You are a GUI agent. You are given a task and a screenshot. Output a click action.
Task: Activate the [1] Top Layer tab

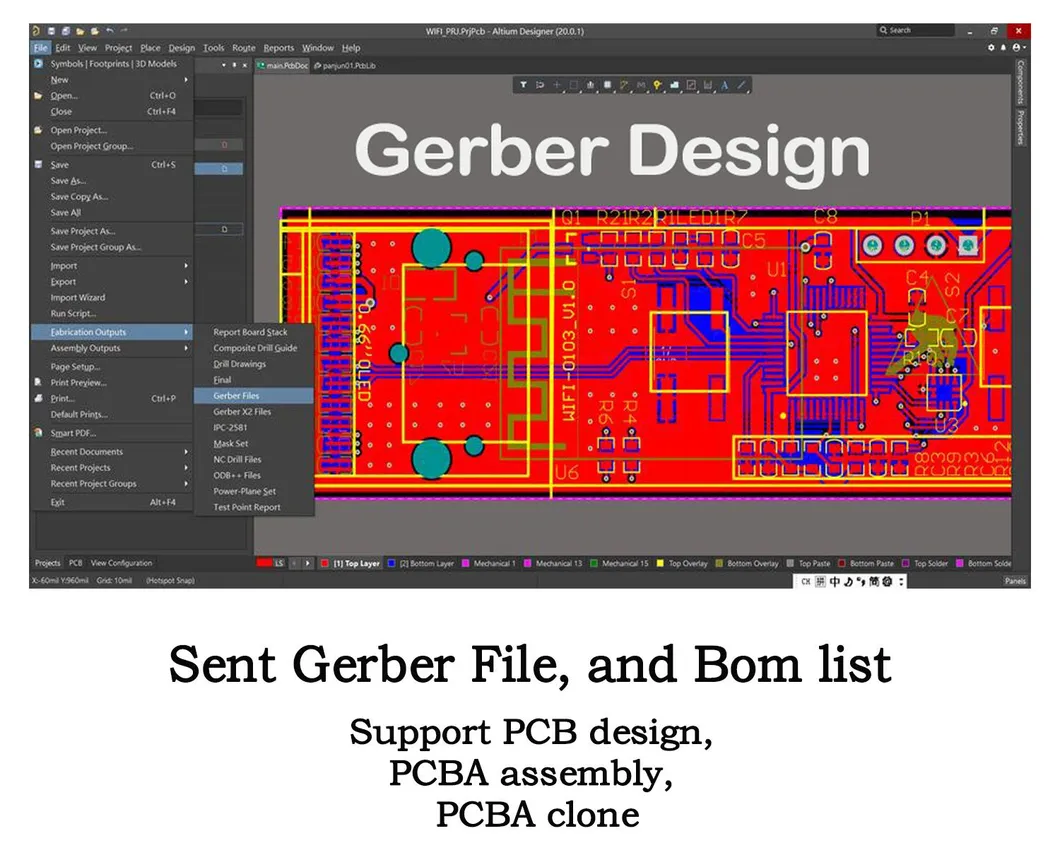pos(356,564)
